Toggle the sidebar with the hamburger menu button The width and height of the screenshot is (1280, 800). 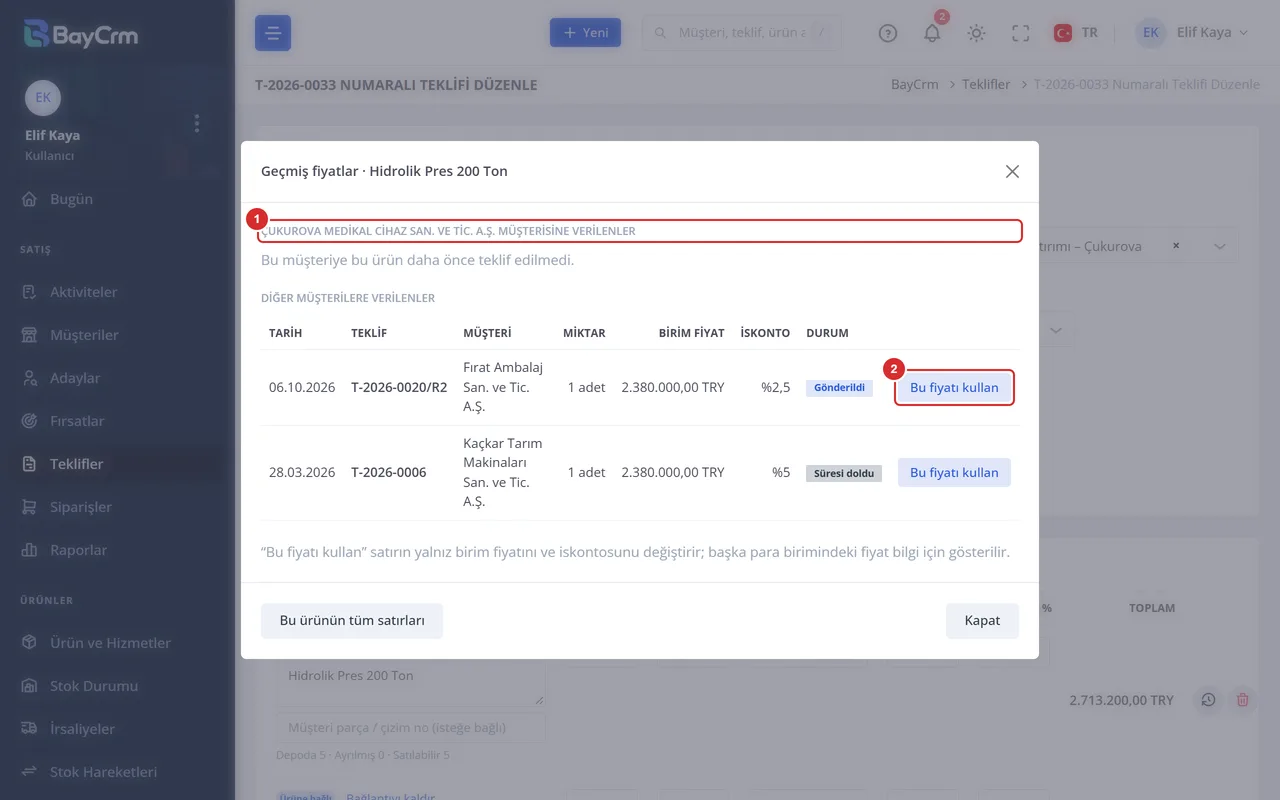click(273, 33)
